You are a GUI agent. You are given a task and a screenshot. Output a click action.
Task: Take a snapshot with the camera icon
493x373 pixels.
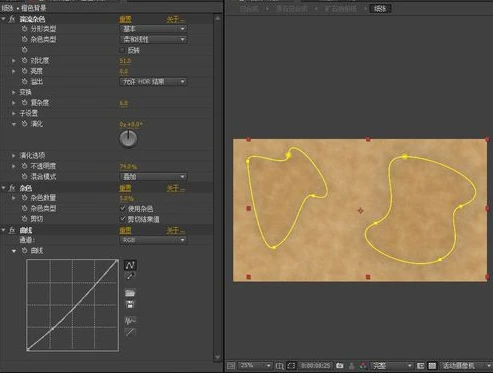click(x=339, y=366)
